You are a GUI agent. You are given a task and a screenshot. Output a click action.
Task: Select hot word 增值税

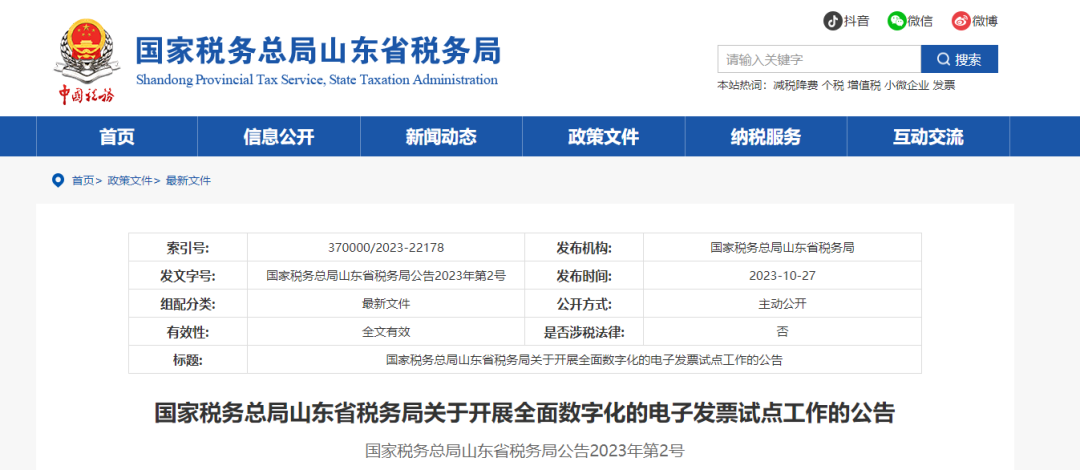coord(864,85)
